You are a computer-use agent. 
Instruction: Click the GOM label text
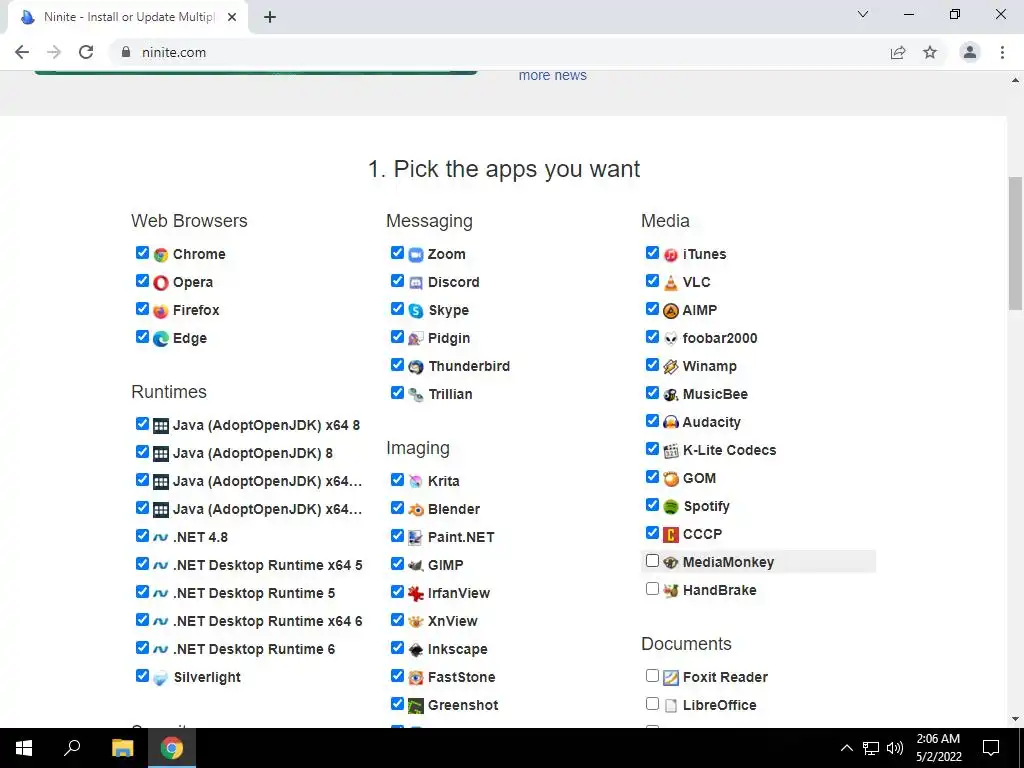point(699,479)
